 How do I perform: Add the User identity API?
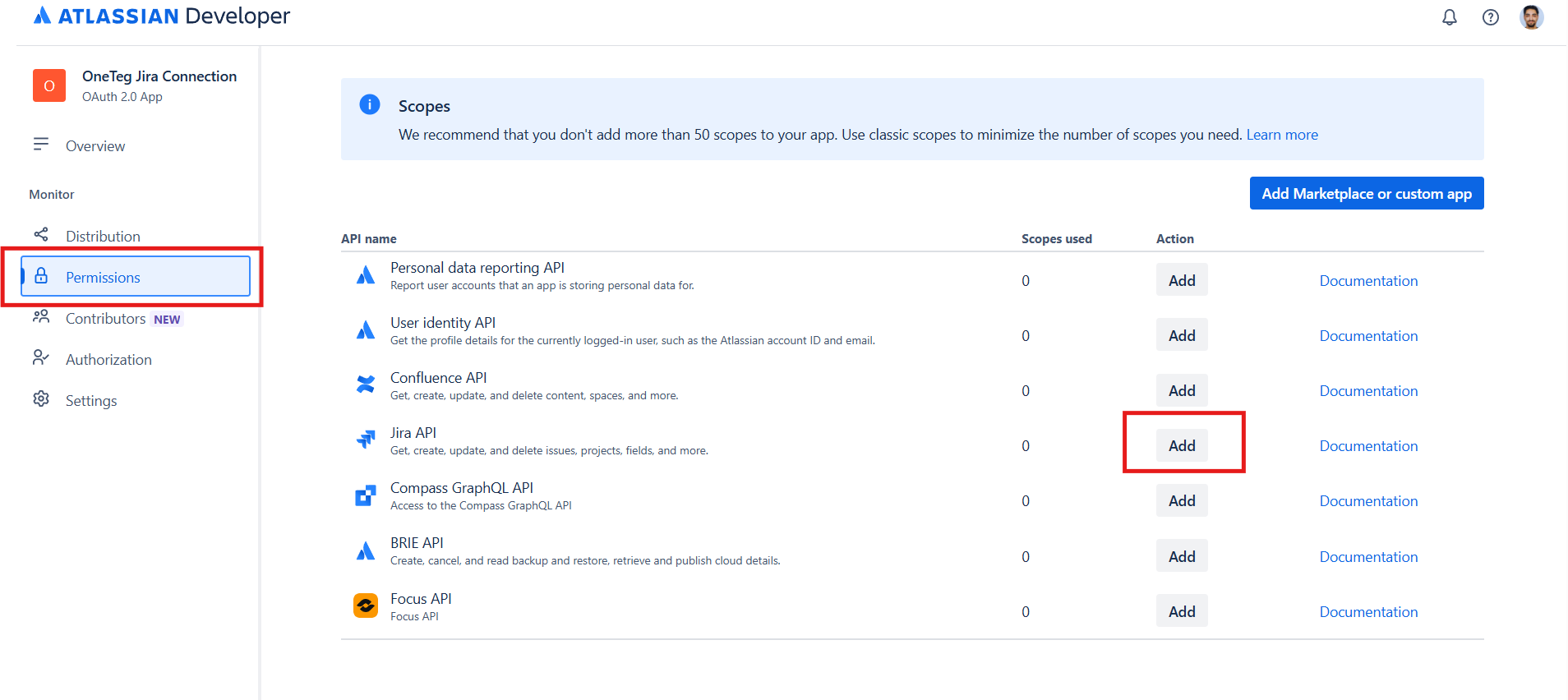click(1182, 335)
